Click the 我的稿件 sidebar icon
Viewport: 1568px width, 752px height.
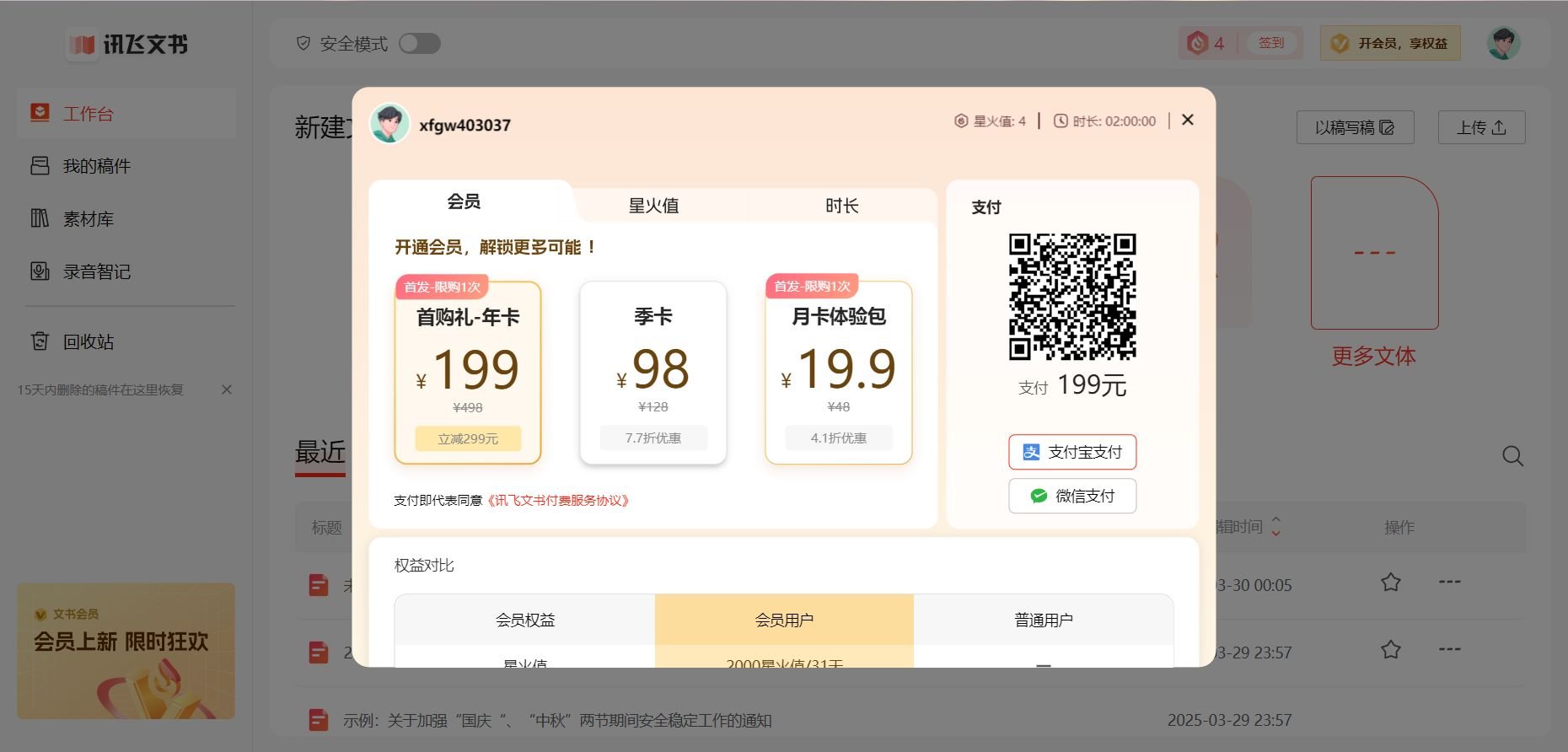point(40,165)
